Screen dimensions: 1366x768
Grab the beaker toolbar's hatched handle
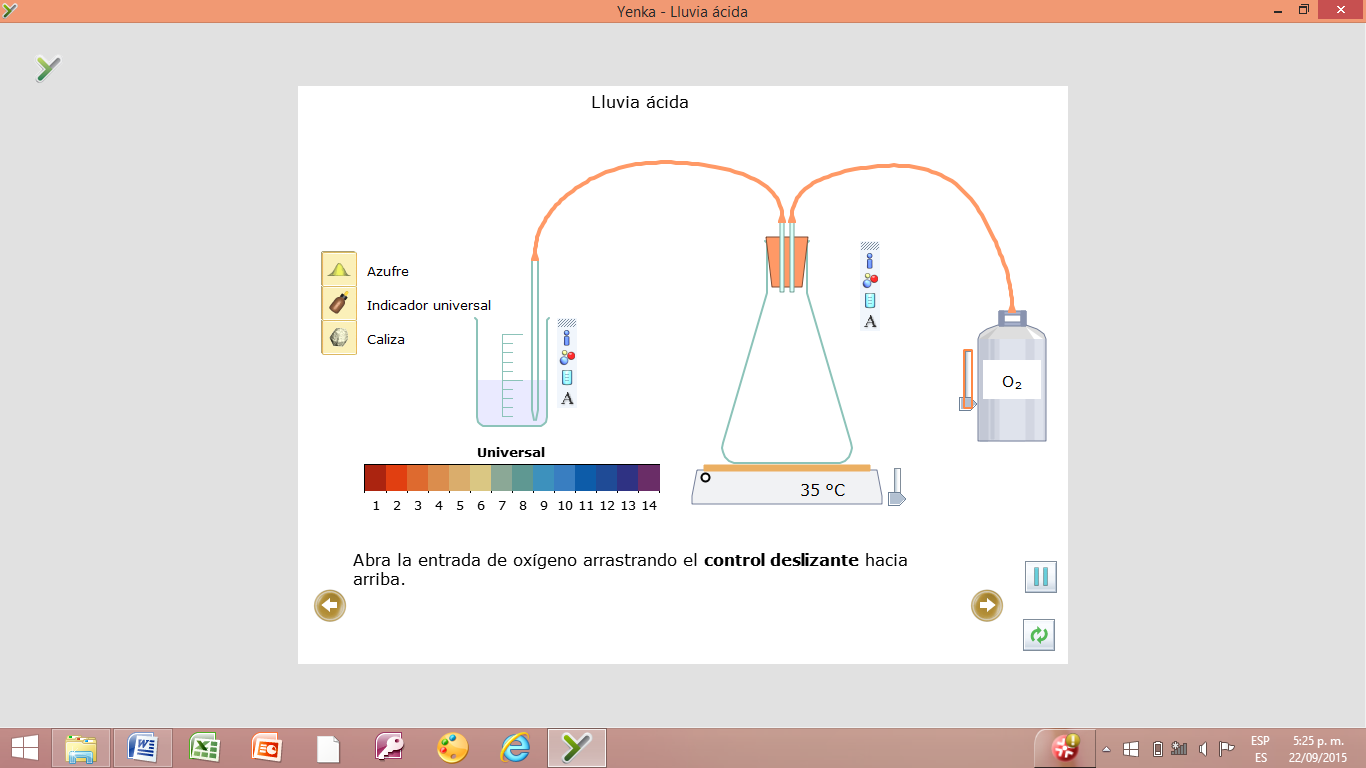click(x=567, y=323)
